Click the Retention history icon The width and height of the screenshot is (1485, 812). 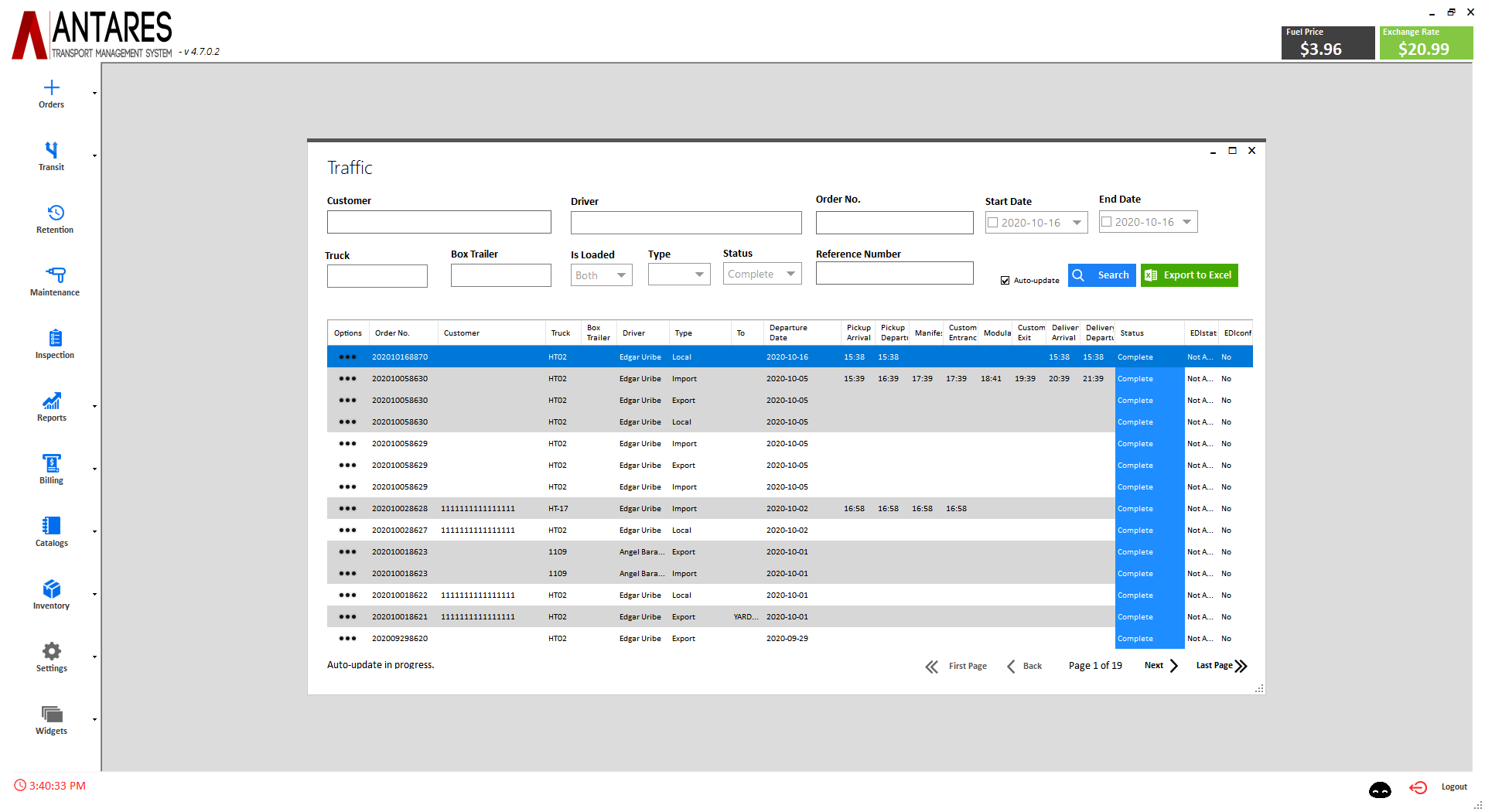pos(55,213)
